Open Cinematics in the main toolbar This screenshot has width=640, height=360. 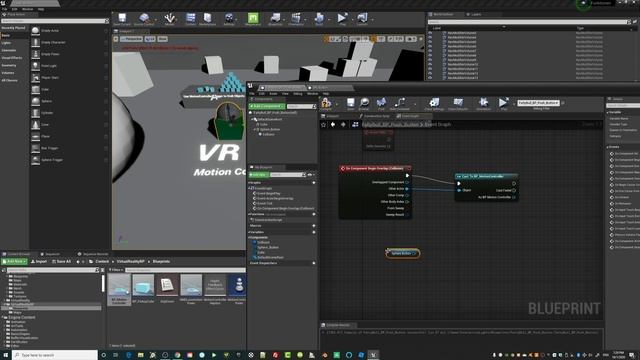click(296, 19)
